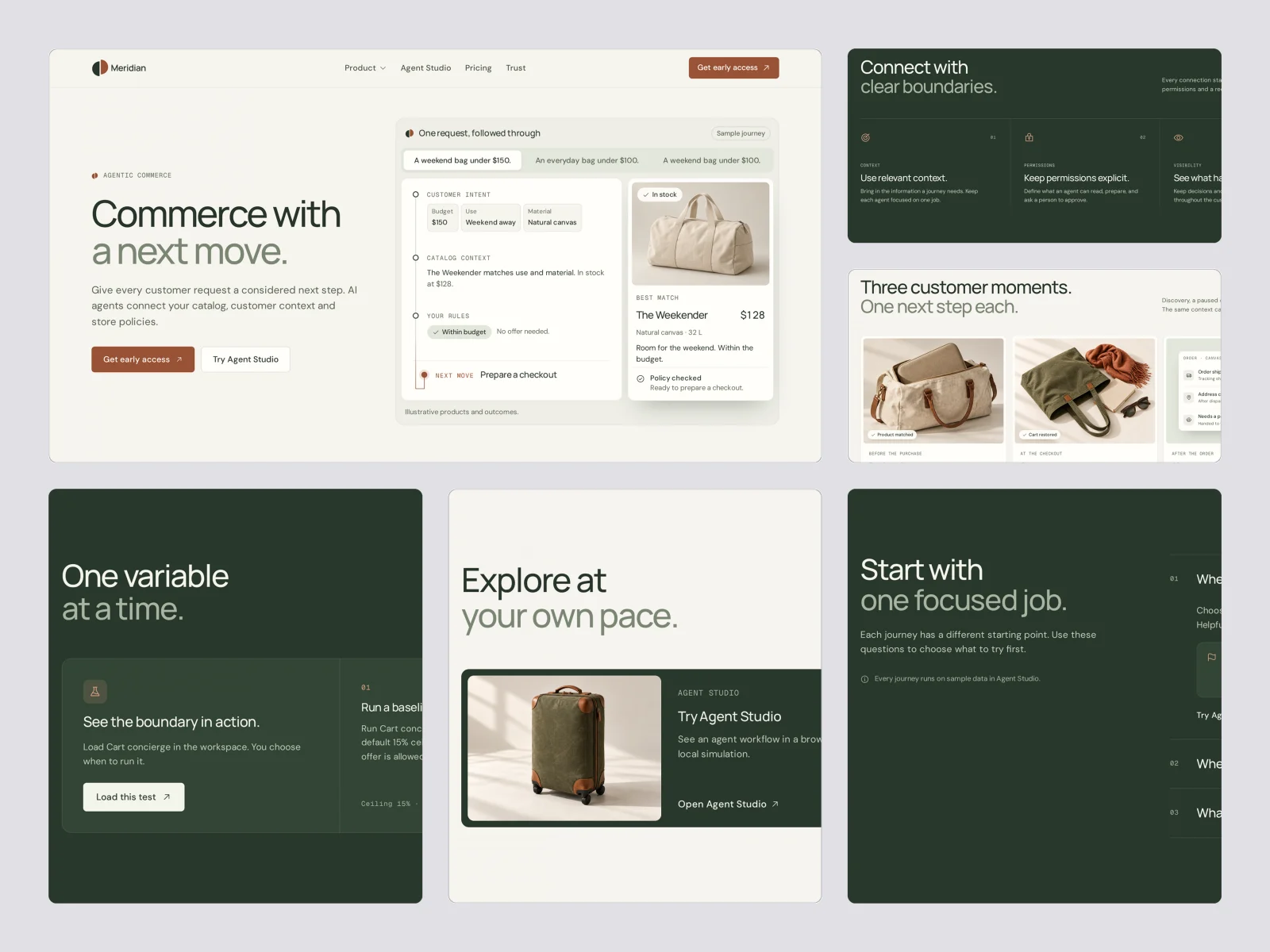Click the info icon beside 'Every journey runs on sample data'
Image resolution: width=1270 pixels, height=952 pixels.
864,679
